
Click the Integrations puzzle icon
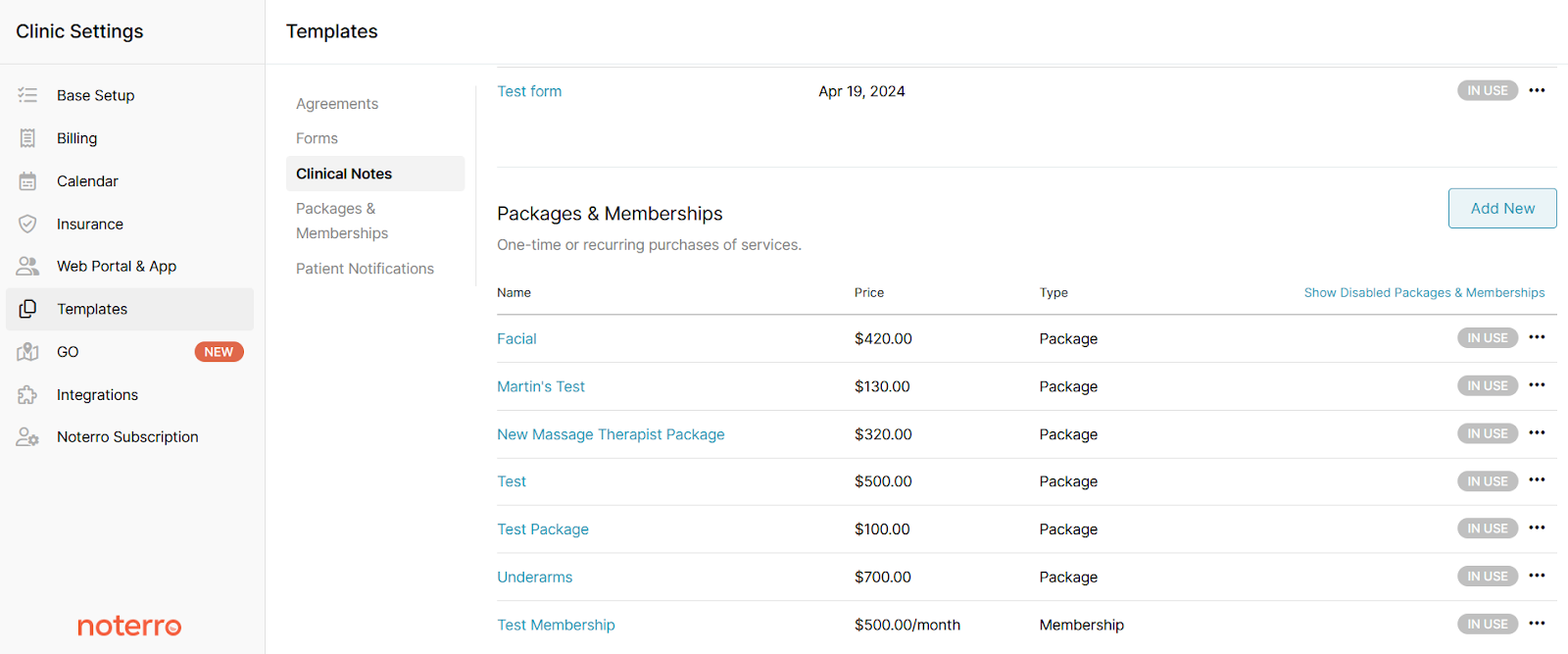[27, 394]
